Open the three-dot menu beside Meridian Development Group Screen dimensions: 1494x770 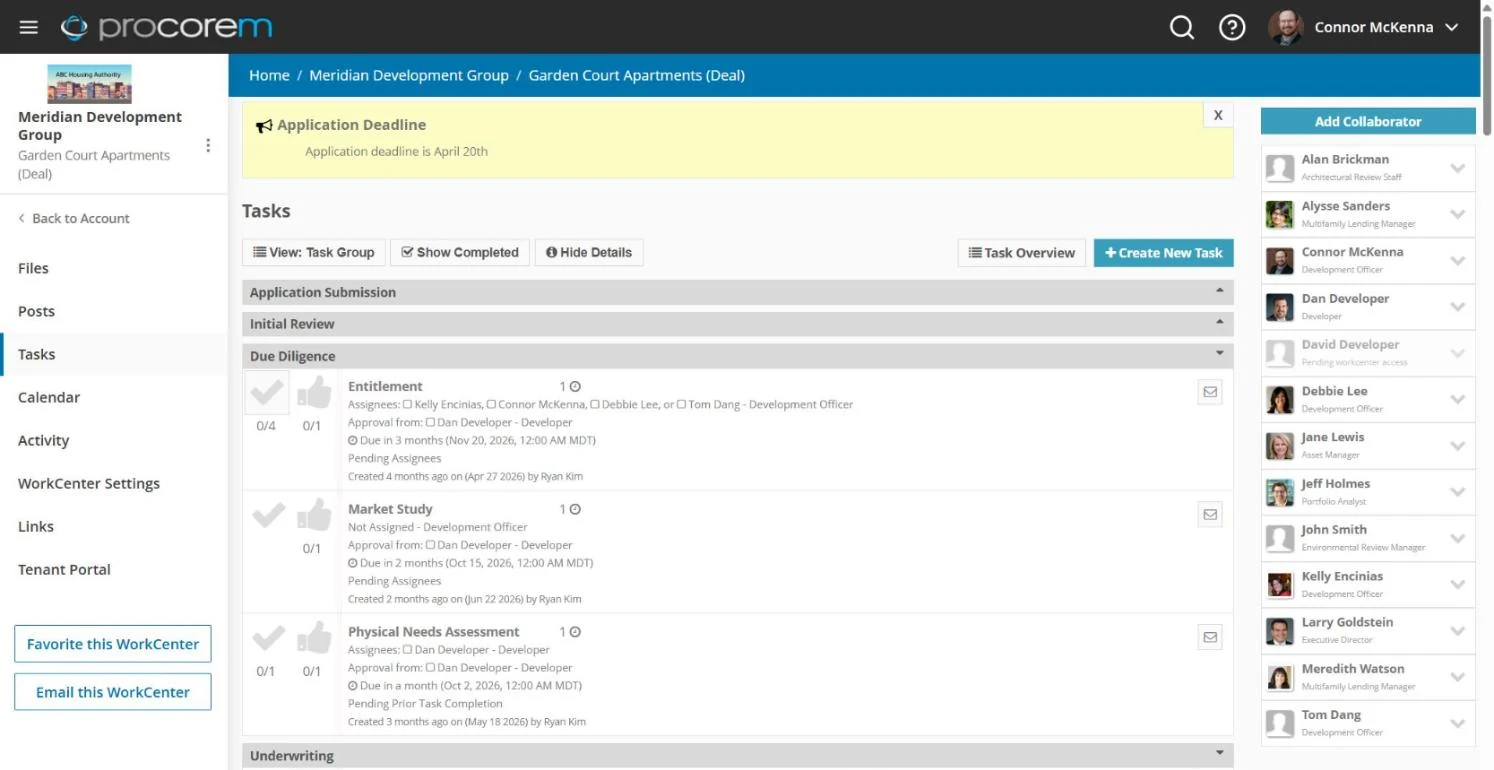coord(208,146)
